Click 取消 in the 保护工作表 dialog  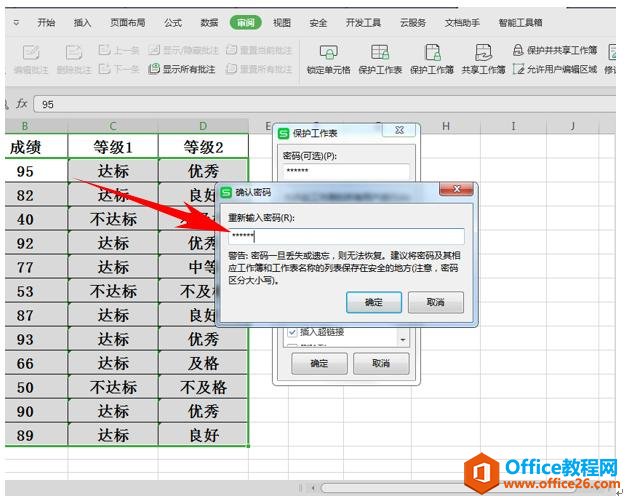click(381, 363)
